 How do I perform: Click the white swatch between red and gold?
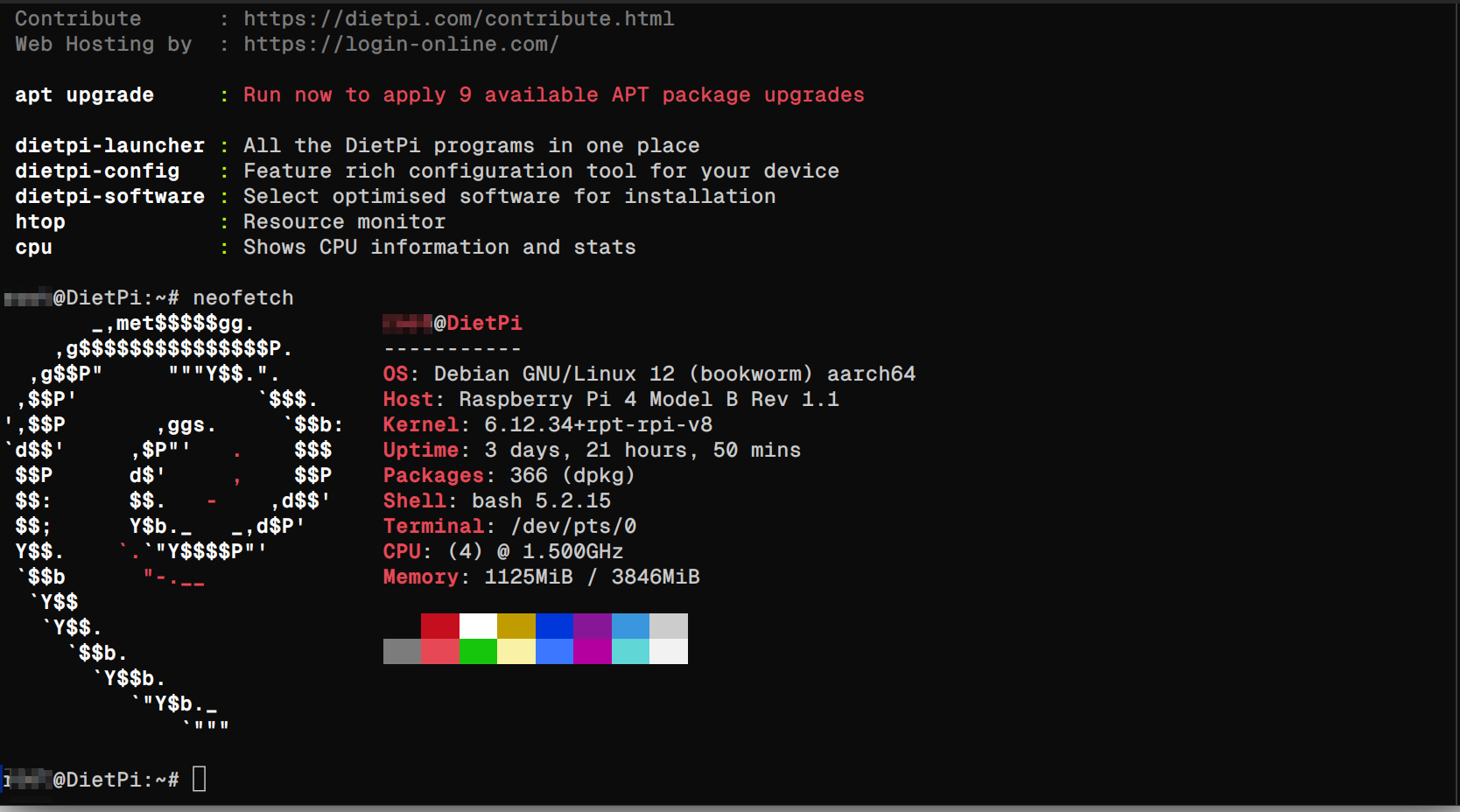[478, 626]
